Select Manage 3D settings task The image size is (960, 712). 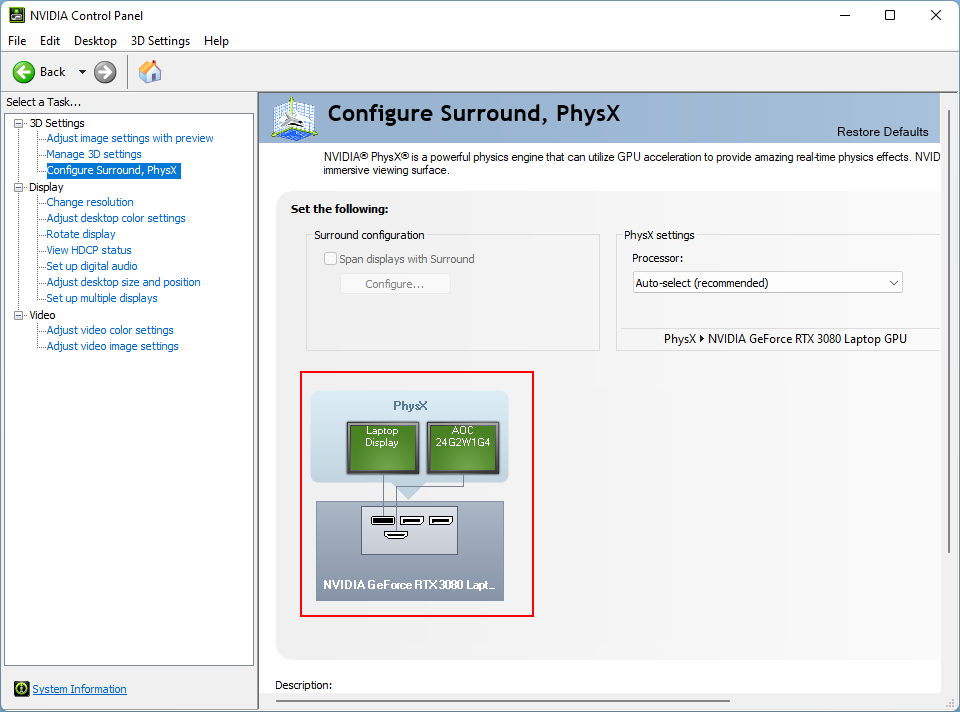point(94,154)
